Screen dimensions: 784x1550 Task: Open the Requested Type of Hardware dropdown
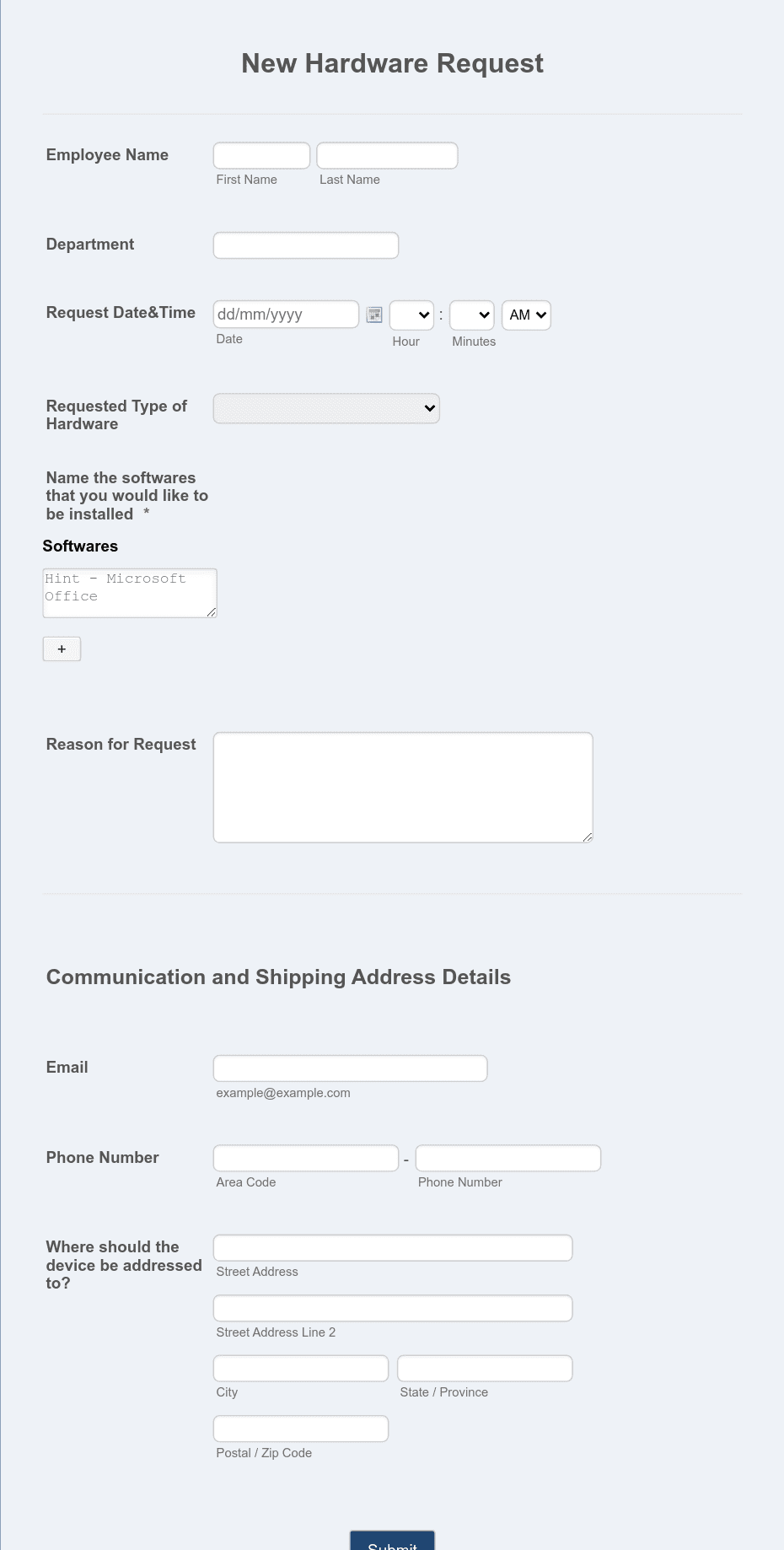point(326,408)
